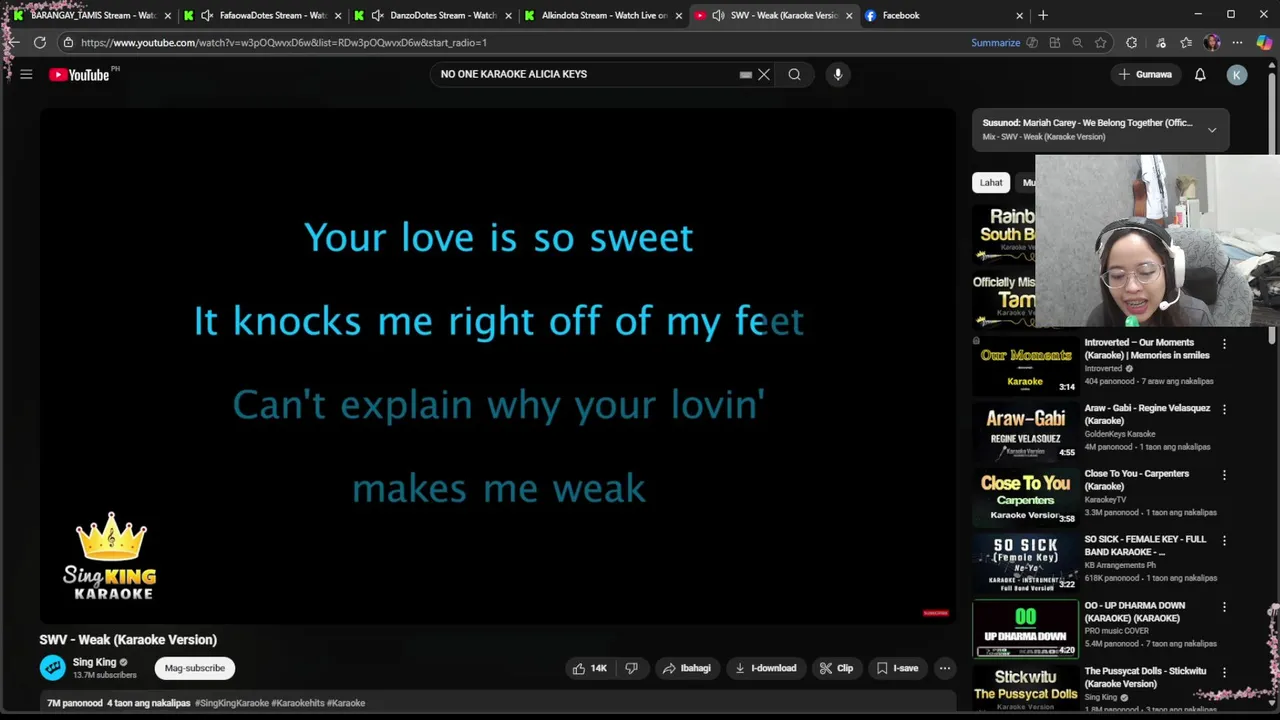
Task: Mute the SWV Weak tab speaker icon
Action: (718, 15)
